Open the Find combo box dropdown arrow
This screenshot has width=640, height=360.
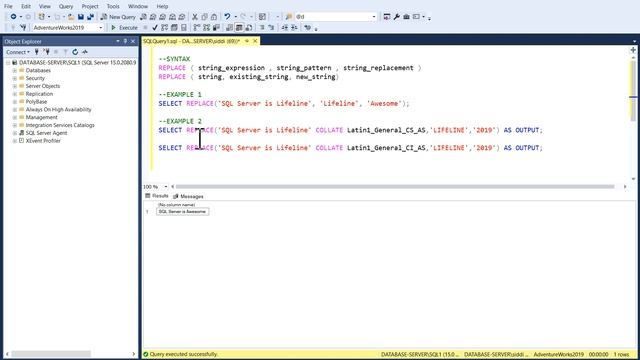(x=374, y=17)
